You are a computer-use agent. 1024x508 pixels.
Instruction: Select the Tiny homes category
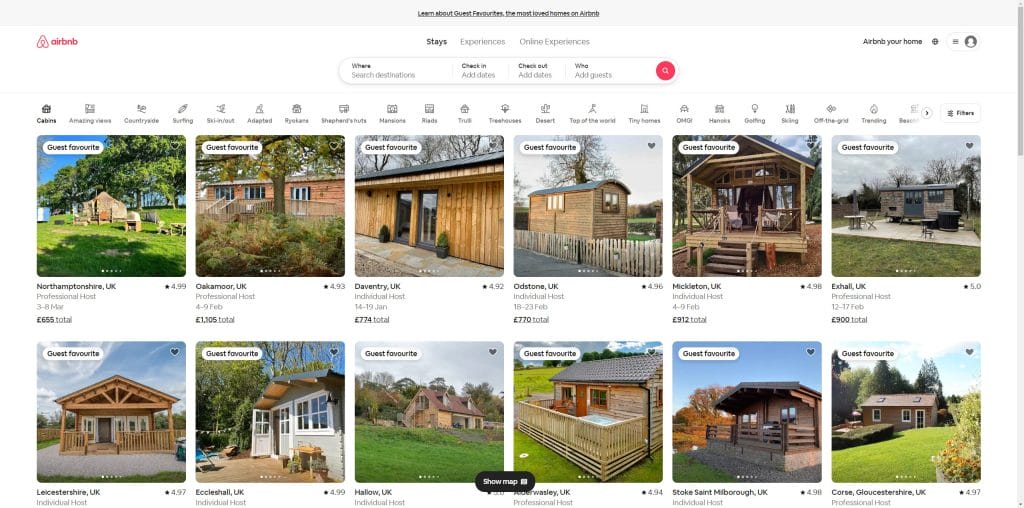pos(644,113)
